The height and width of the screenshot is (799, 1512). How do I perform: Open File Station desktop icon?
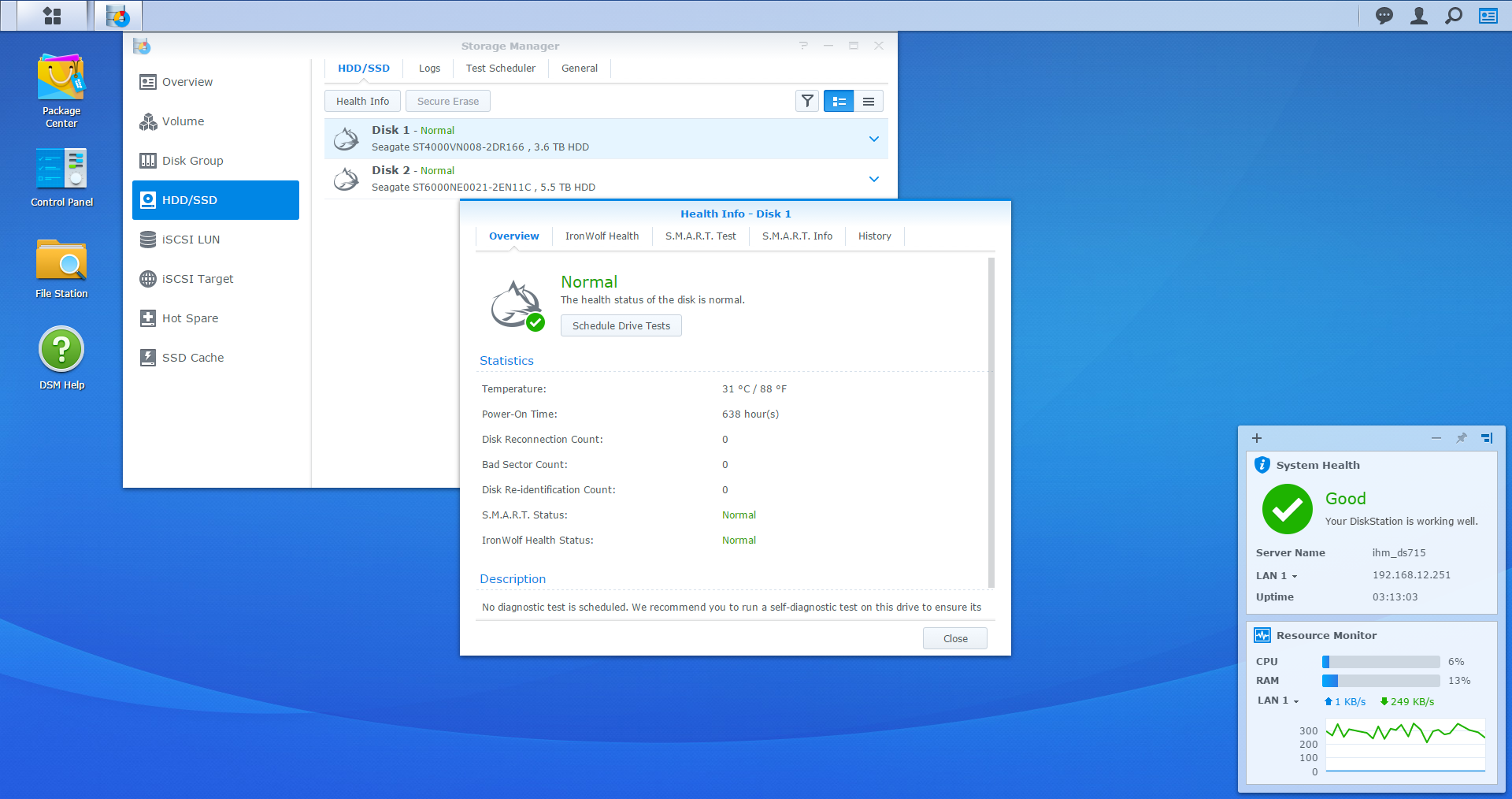(61, 269)
